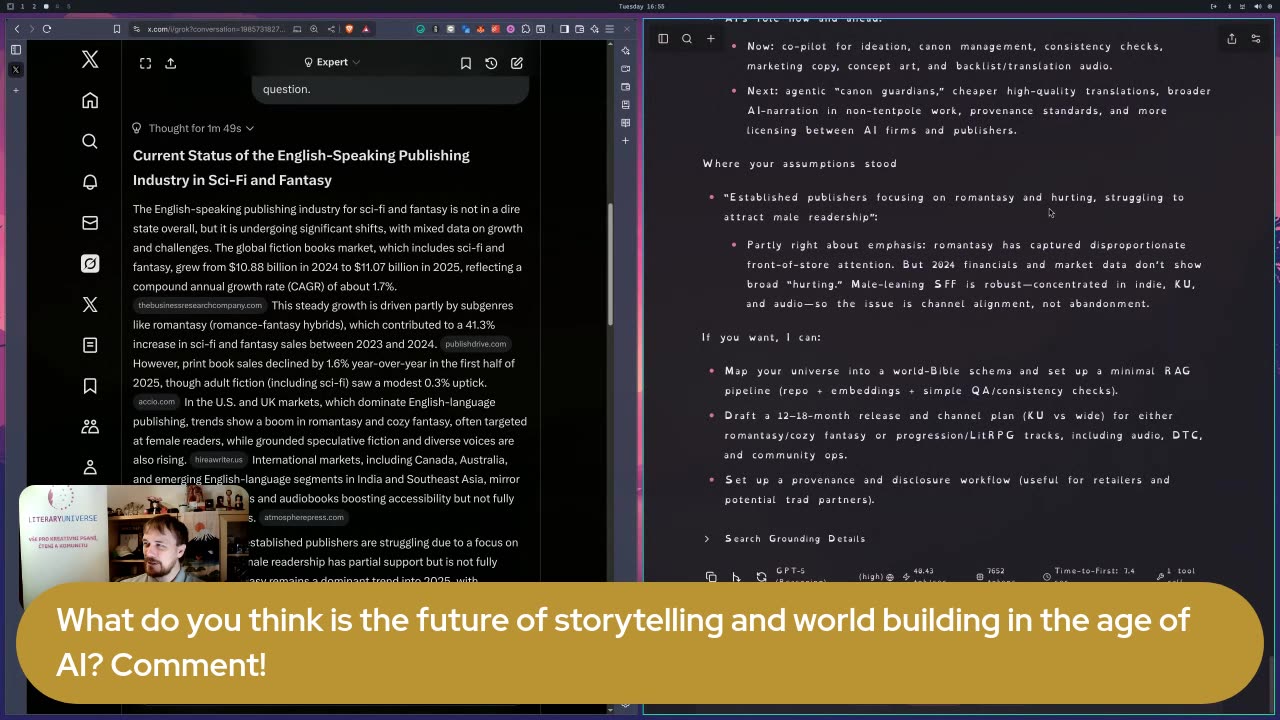Open vertical tabs panel icon in browser

point(16,49)
